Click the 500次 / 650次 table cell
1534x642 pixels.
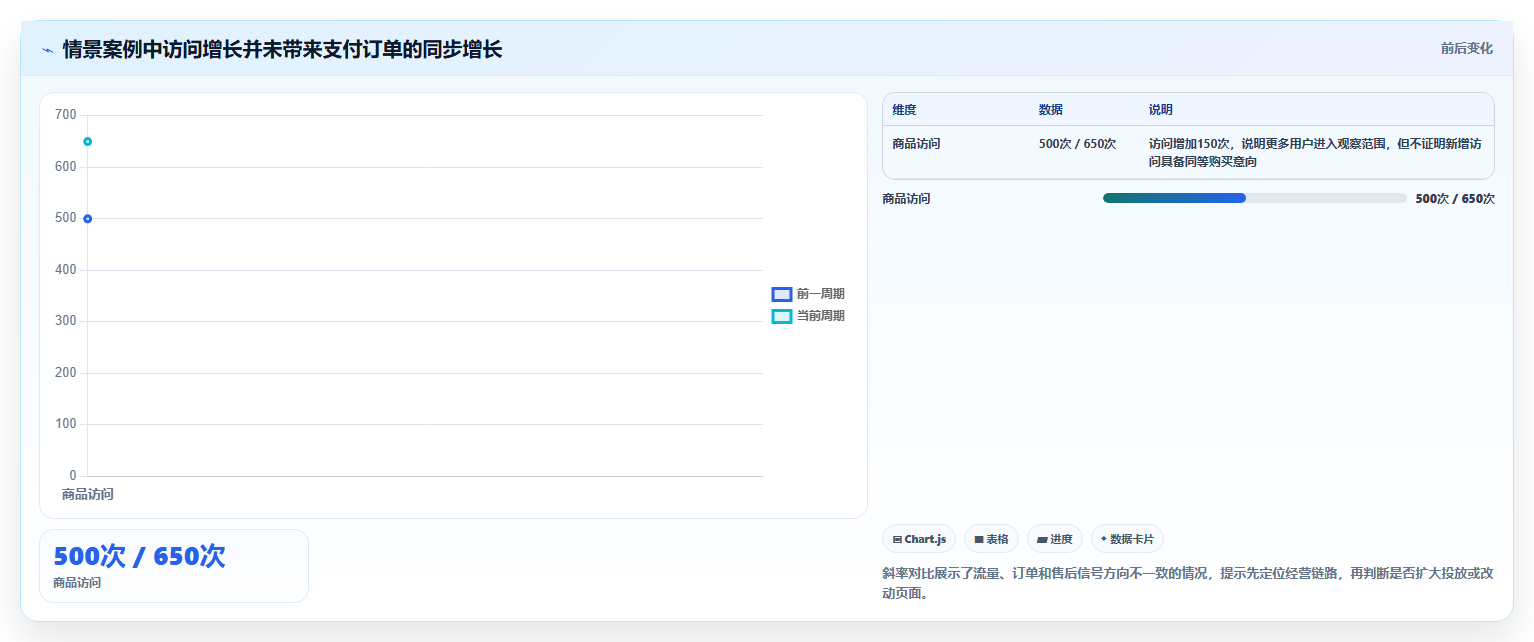[x=1077, y=144]
